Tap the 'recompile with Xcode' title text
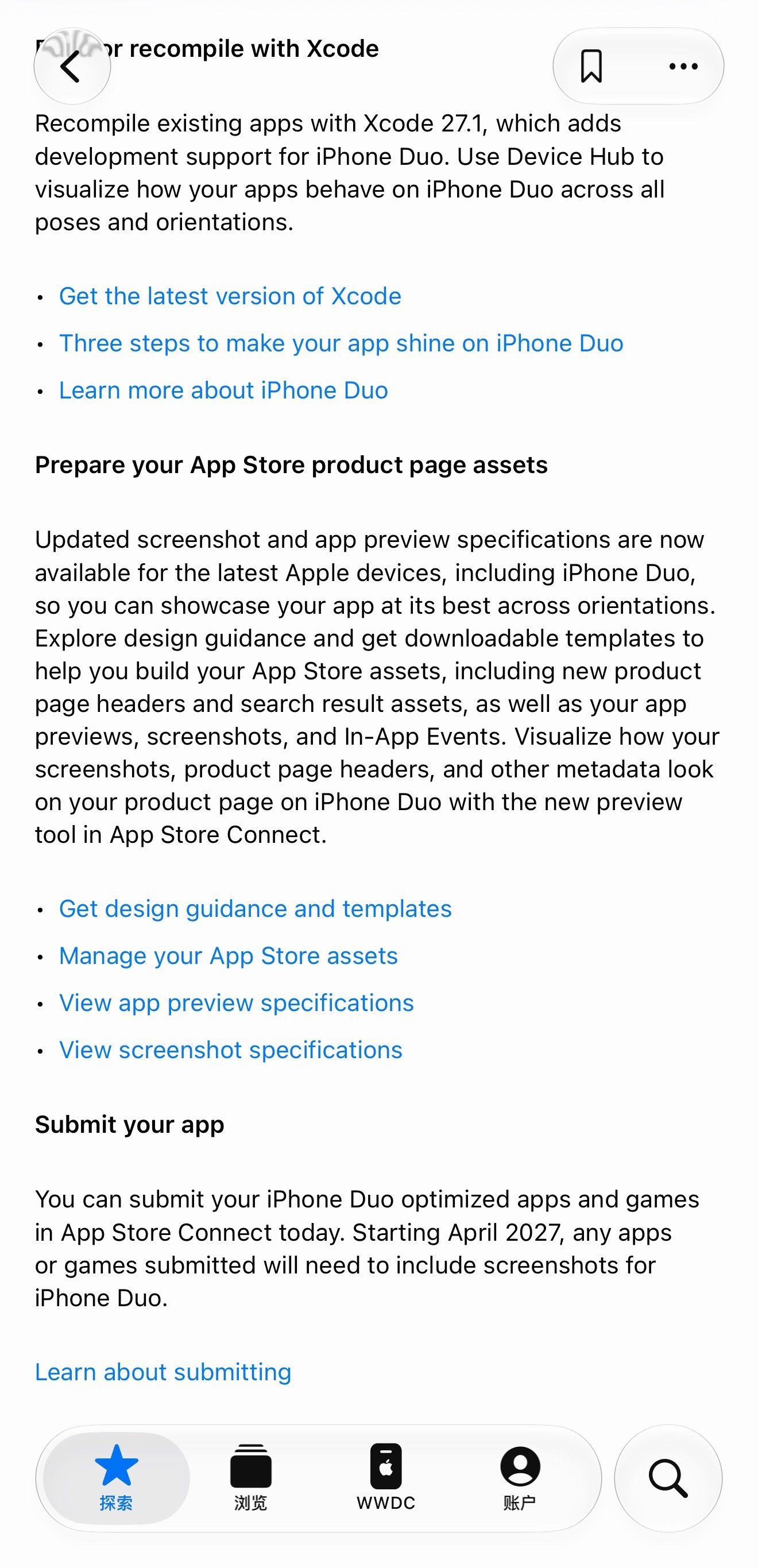This screenshot has height=1568, width=758. [254, 49]
